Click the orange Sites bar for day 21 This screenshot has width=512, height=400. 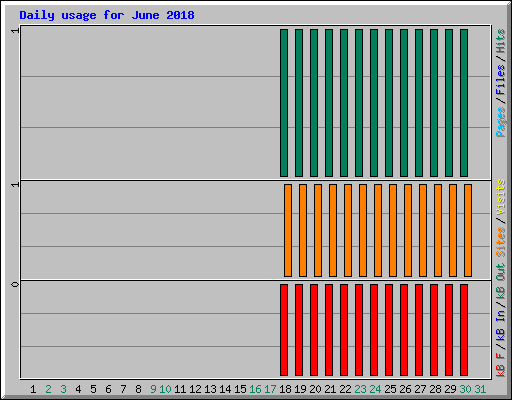click(x=333, y=230)
